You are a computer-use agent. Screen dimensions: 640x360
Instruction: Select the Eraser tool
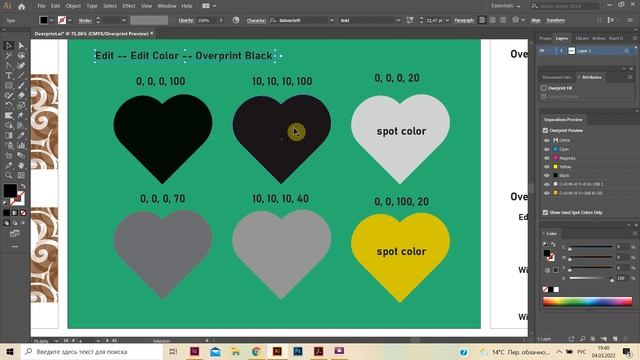click(21, 95)
